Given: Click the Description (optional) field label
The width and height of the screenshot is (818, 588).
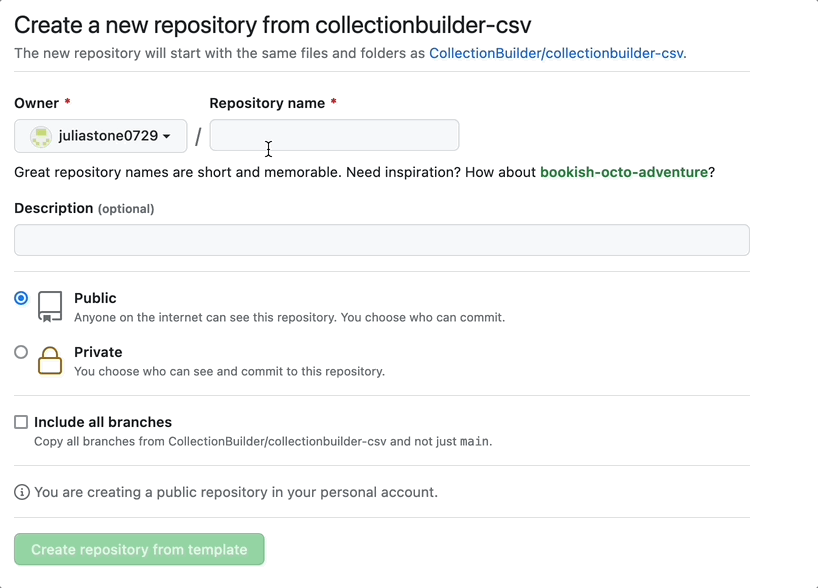Looking at the screenshot, I should point(84,208).
